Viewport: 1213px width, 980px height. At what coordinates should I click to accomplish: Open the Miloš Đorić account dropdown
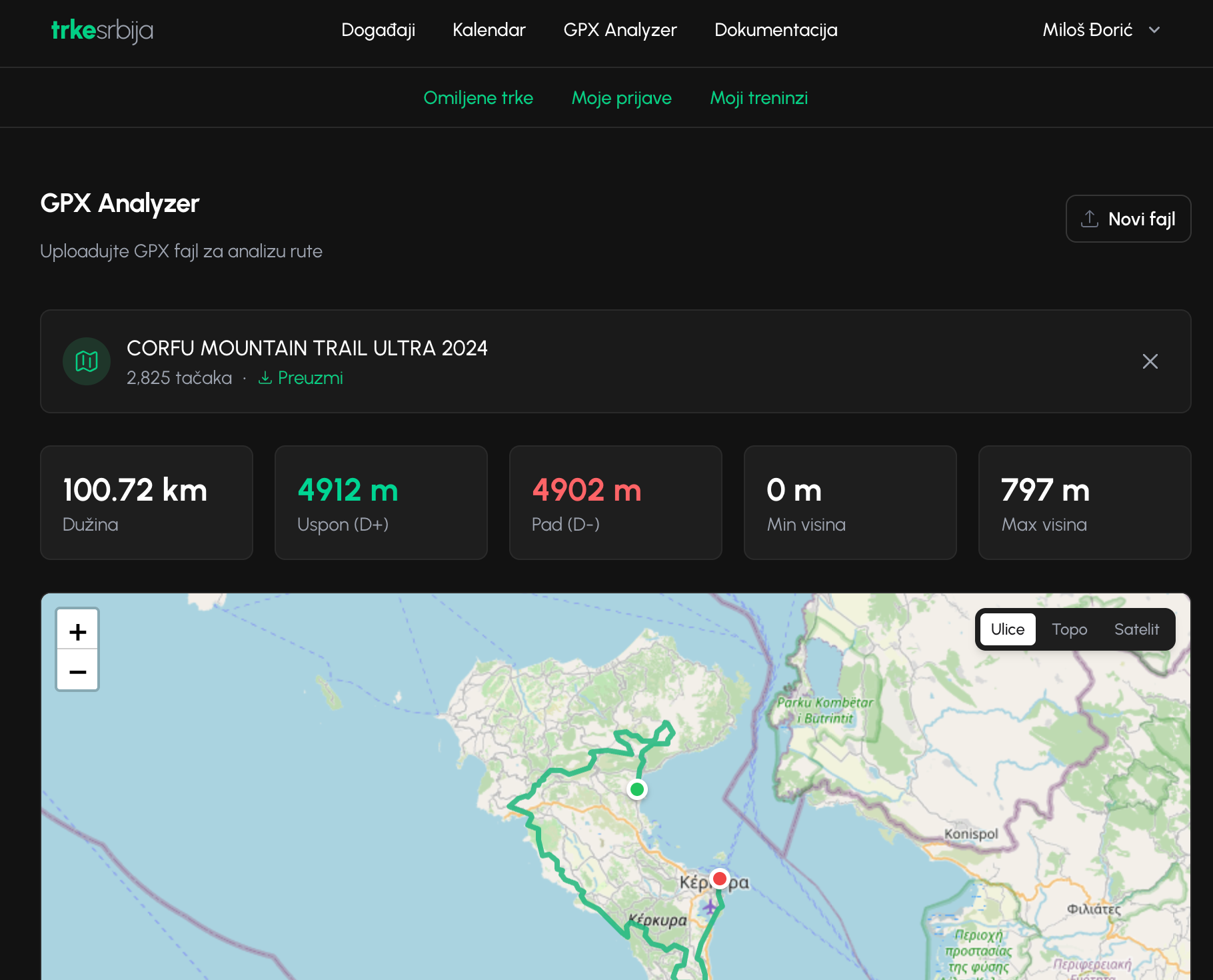click(1088, 29)
